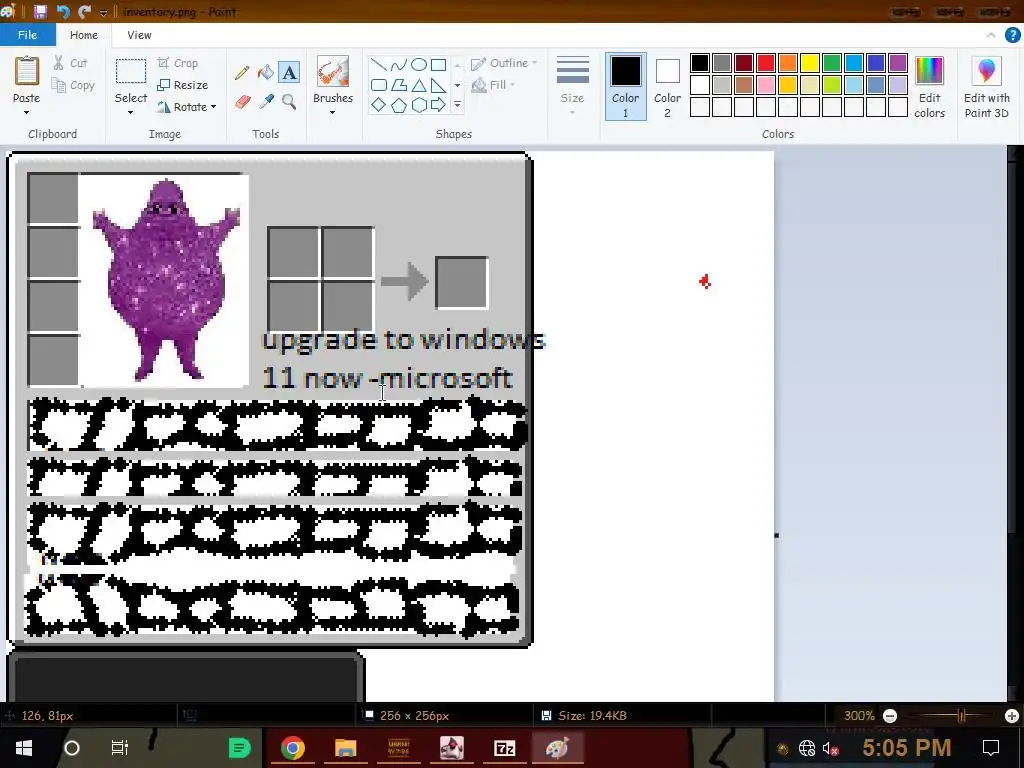Click the rectangular Select tool

tap(131, 71)
